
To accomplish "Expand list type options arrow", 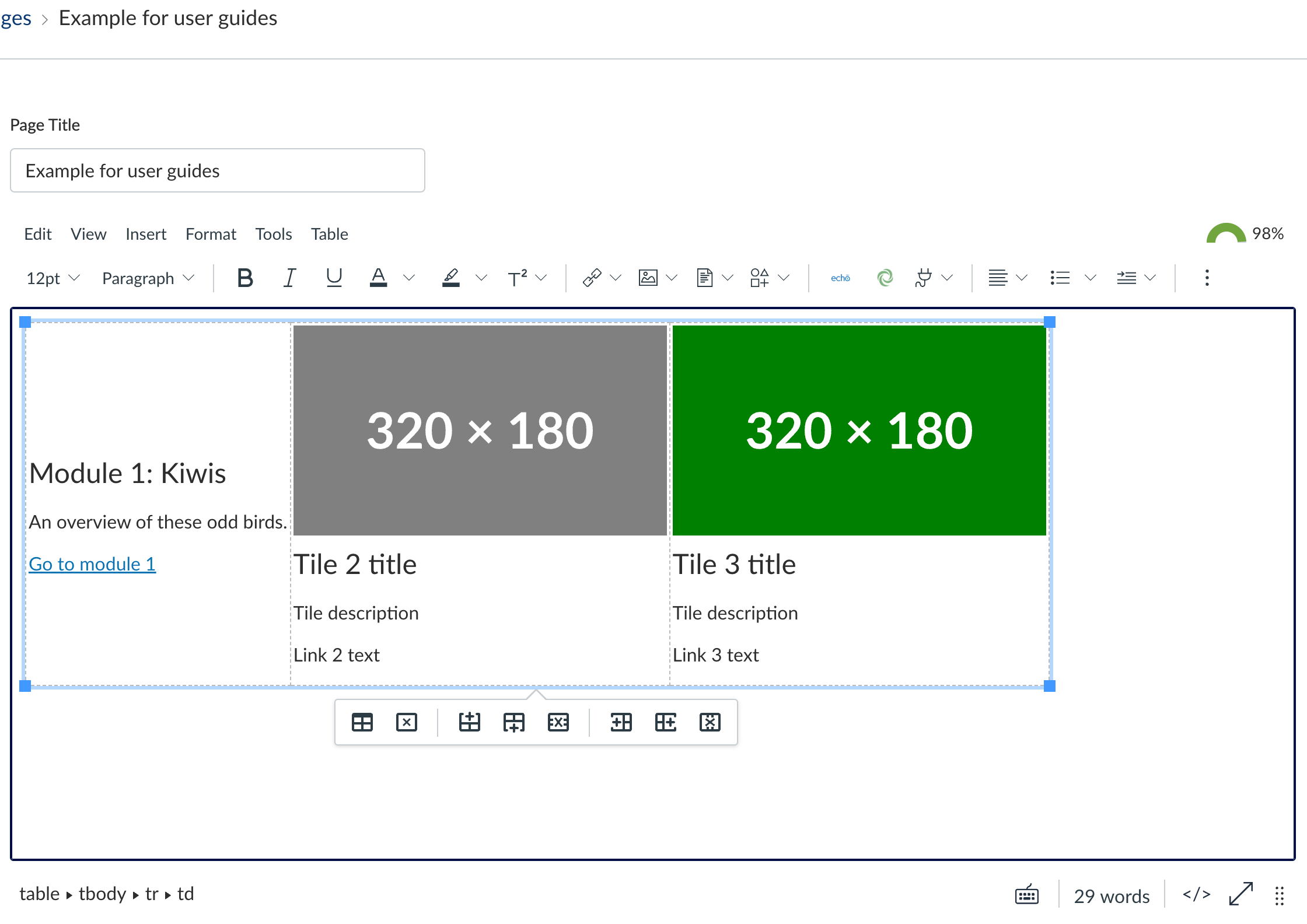I will click(1090, 278).
